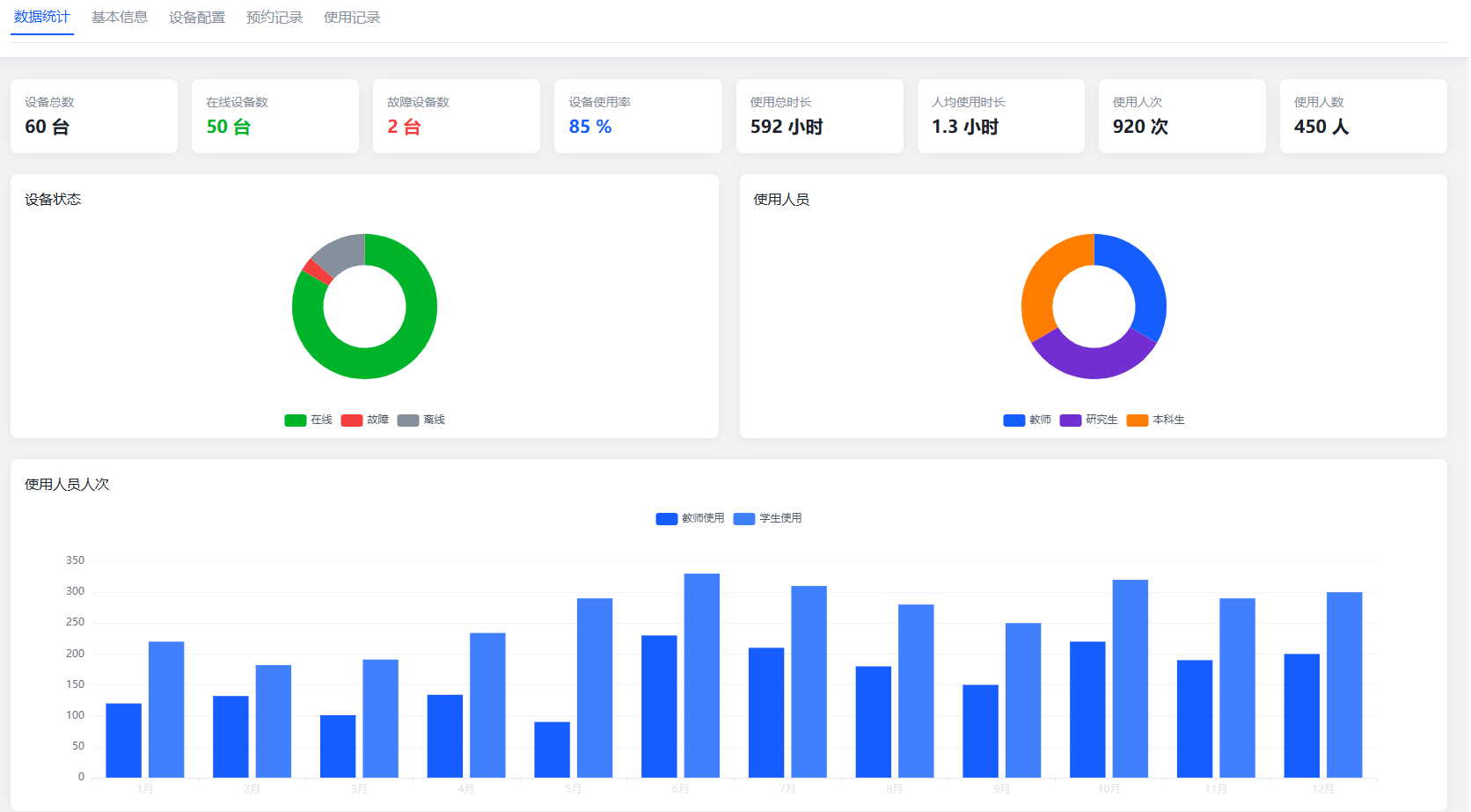Select the 使用记录 tab
The image size is (1471, 812).
352,18
